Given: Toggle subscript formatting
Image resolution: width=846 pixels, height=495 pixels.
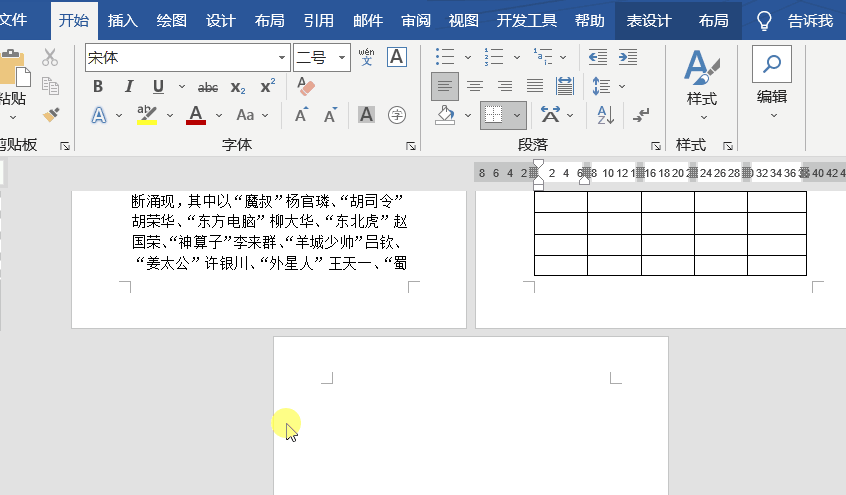Looking at the screenshot, I should pyautogui.click(x=238, y=87).
